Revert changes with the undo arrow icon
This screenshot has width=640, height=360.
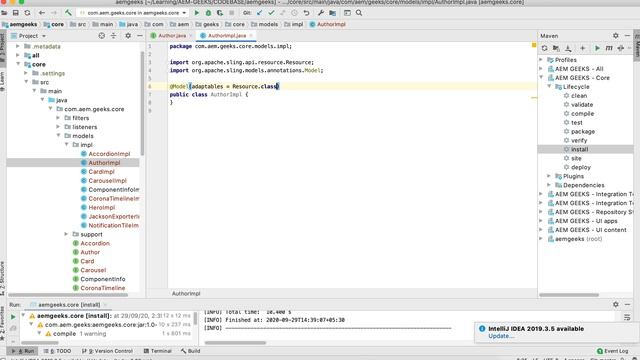[307, 13]
